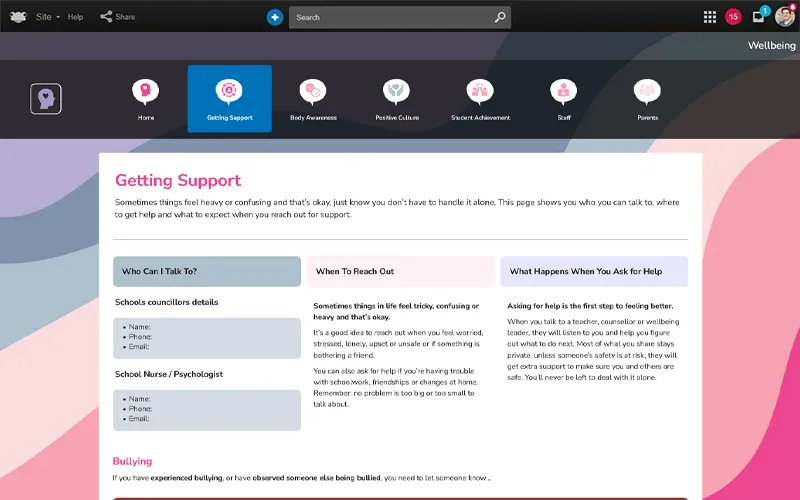Click the Schoolbox logo icon in top-left
The image size is (800, 500).
[15, 17]
